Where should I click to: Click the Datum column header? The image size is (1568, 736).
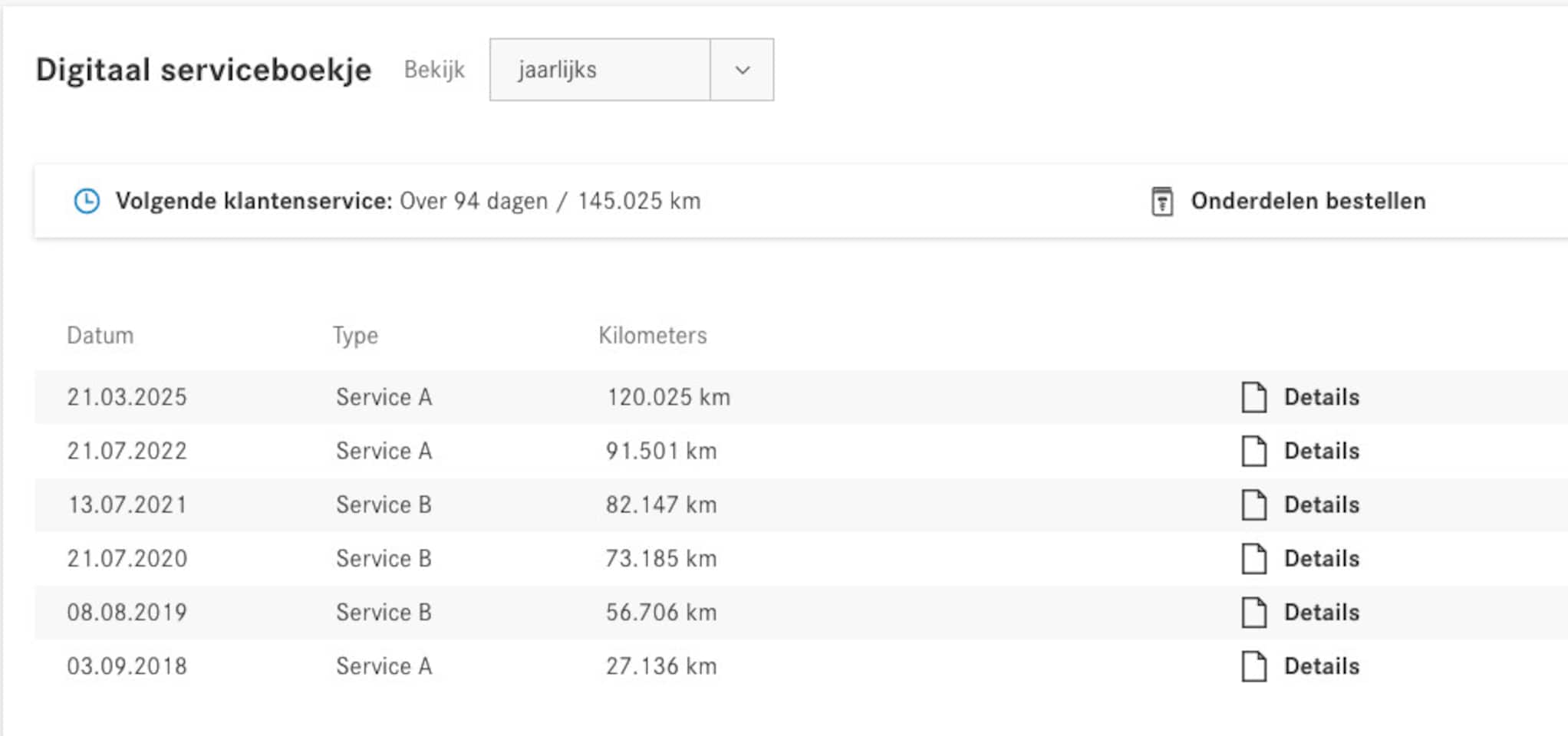[x=100, y=335]
